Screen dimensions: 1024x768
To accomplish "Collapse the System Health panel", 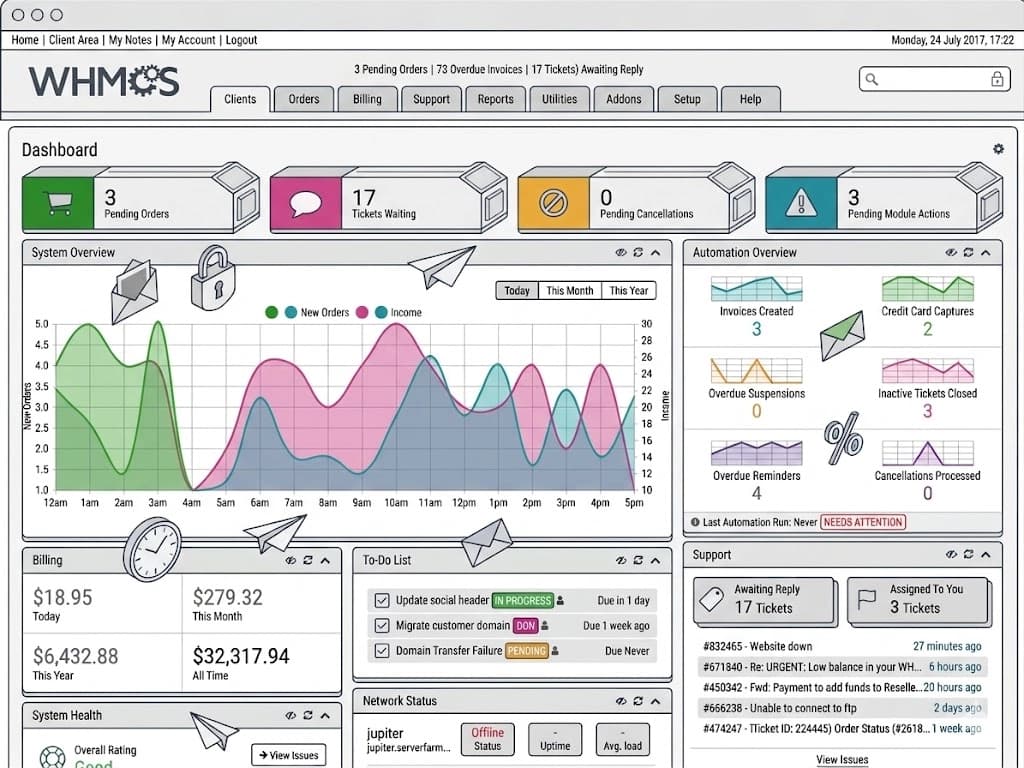I will [x=325, y=715].
